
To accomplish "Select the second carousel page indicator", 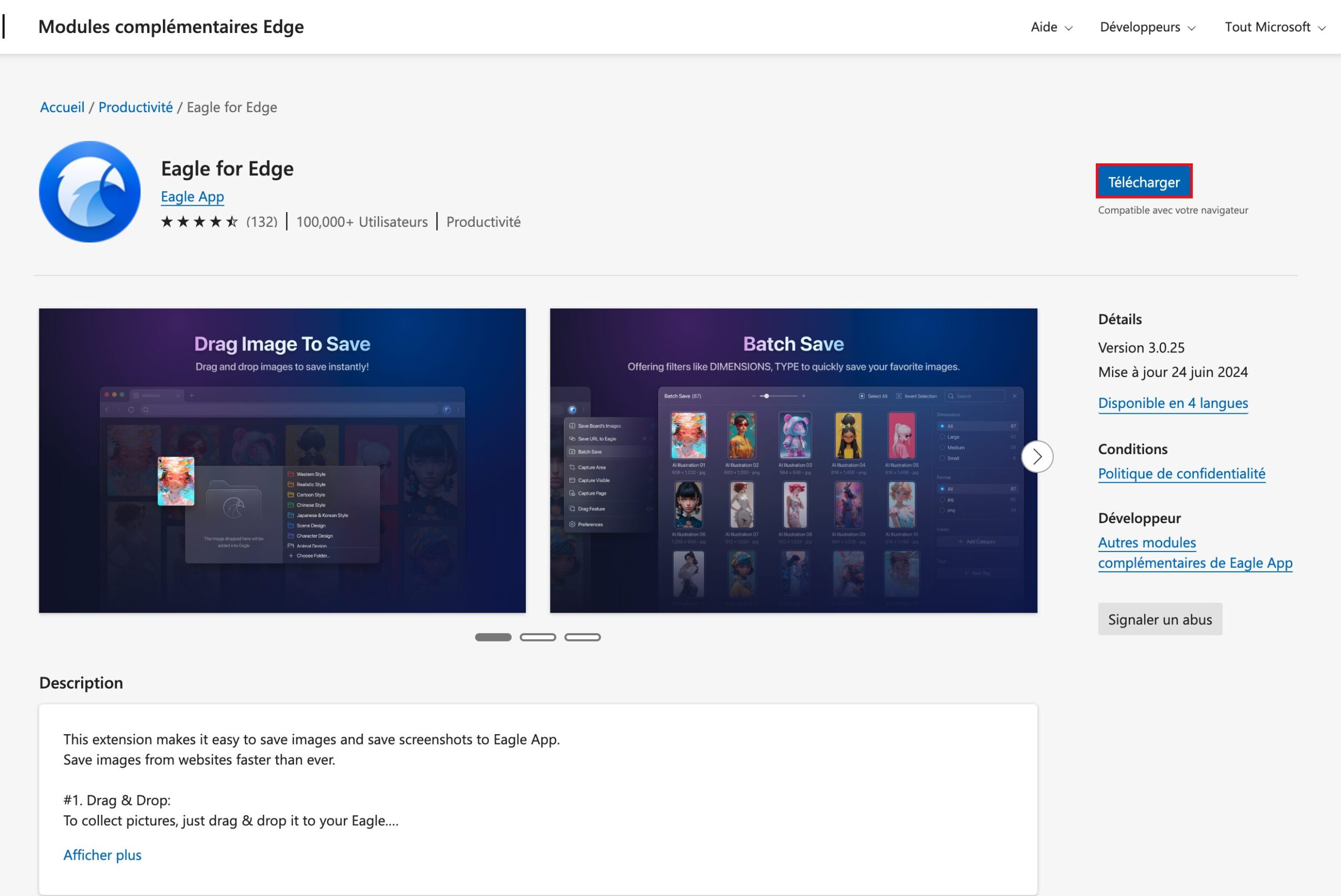I will coord(538,637).
